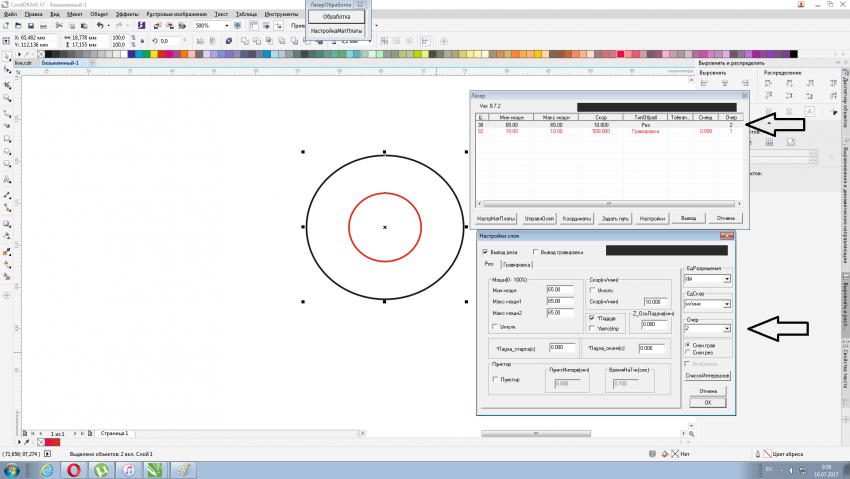Click the 'Скор(м/мин)' speed input field
Screen dimensions: 850x479
click(657, 301)
